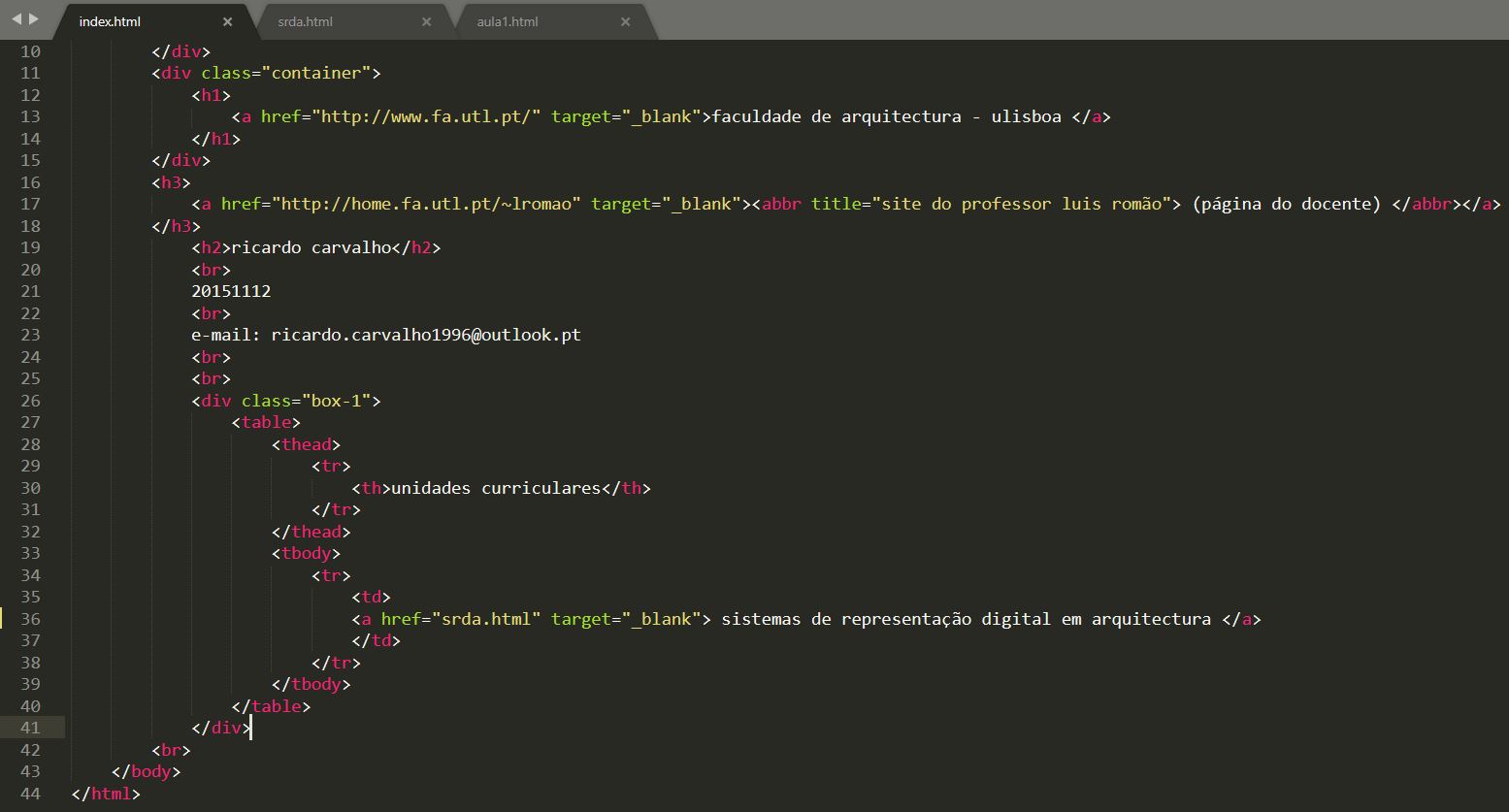Click the closing 'body' tag
Viewport: 1509px width, 812px height.
pos(146,771)
